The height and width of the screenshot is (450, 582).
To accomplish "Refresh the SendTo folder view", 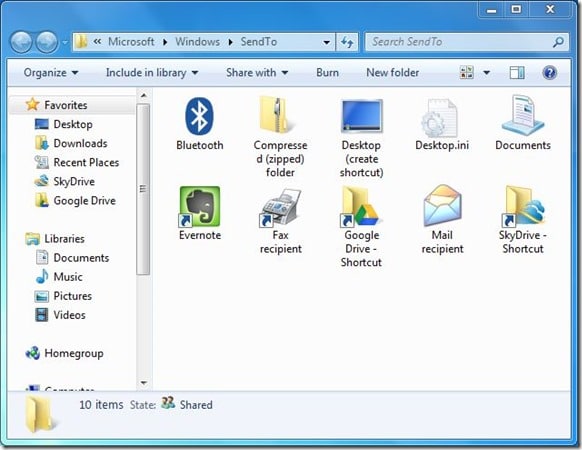I will pos(347,42).
